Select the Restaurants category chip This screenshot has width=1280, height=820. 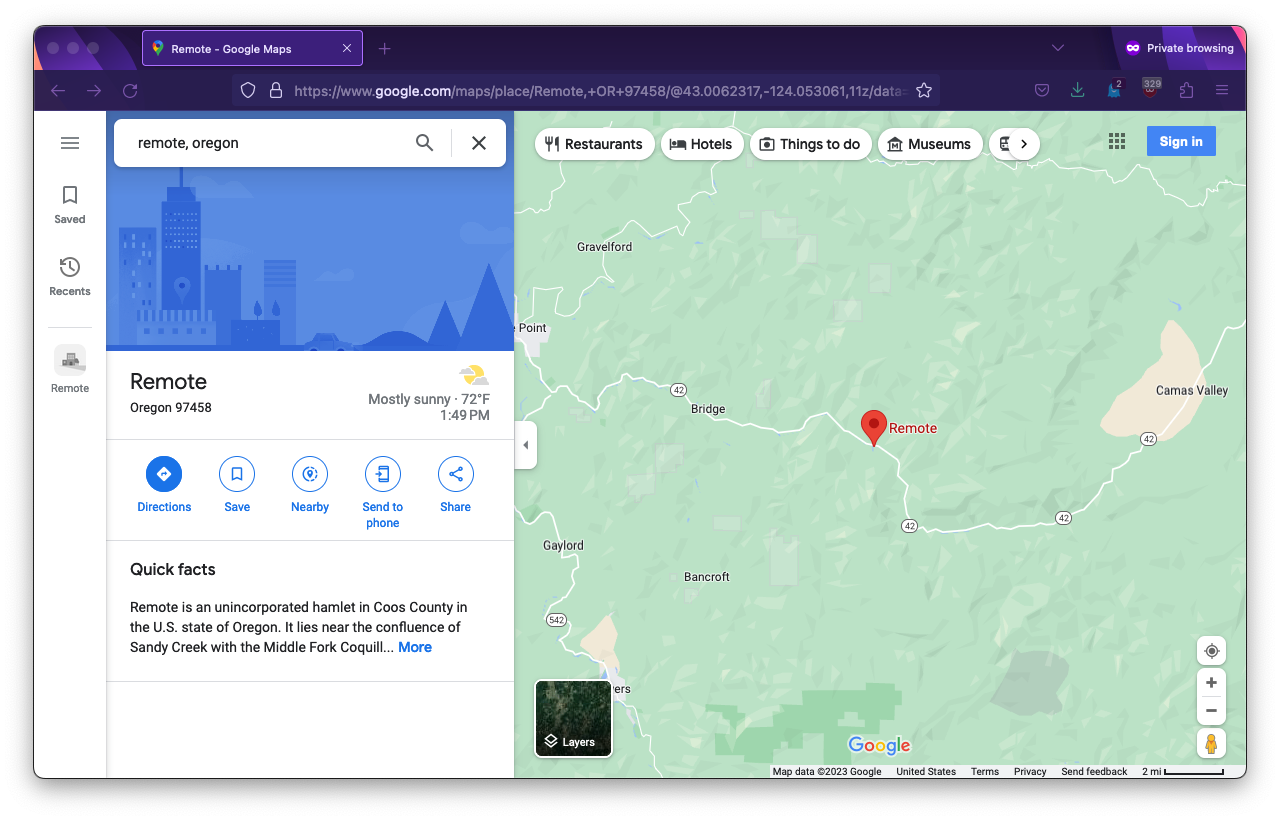[595, 144]
